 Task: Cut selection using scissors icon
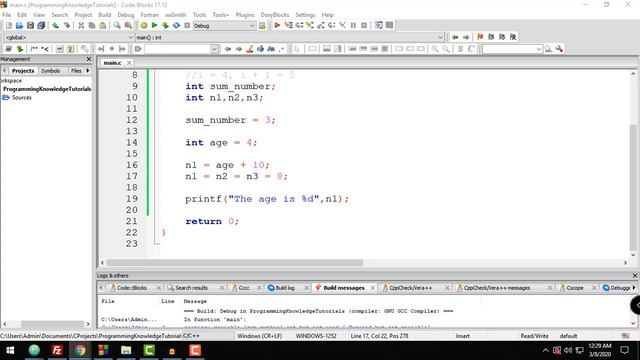[x=81, y=25]
